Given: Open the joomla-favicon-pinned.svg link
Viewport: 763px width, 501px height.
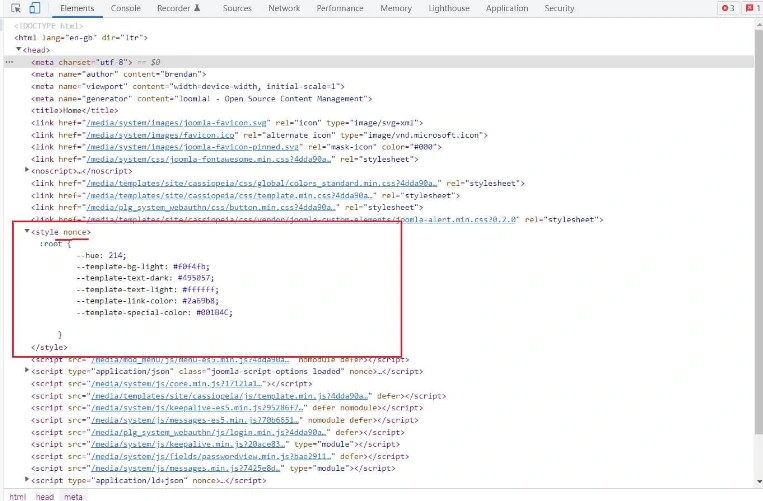Looking at the screenshot, I should (195, 147).
